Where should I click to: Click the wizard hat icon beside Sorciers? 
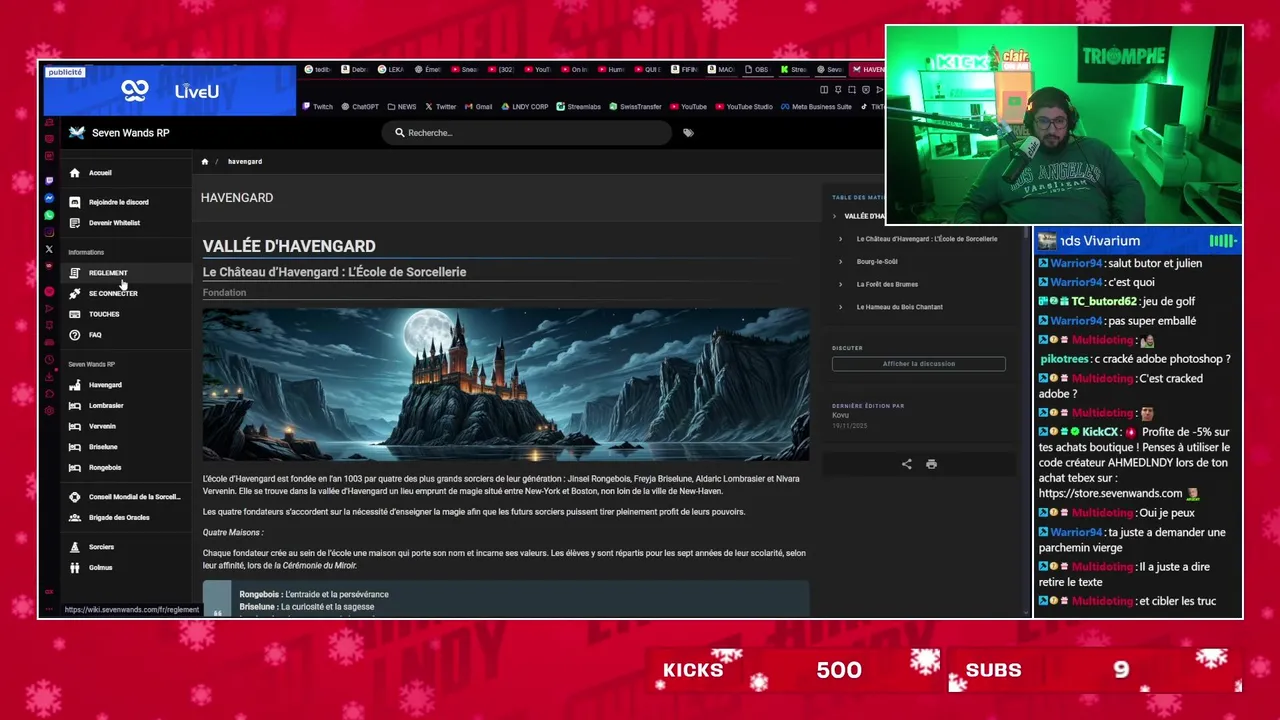pos(74,547)
